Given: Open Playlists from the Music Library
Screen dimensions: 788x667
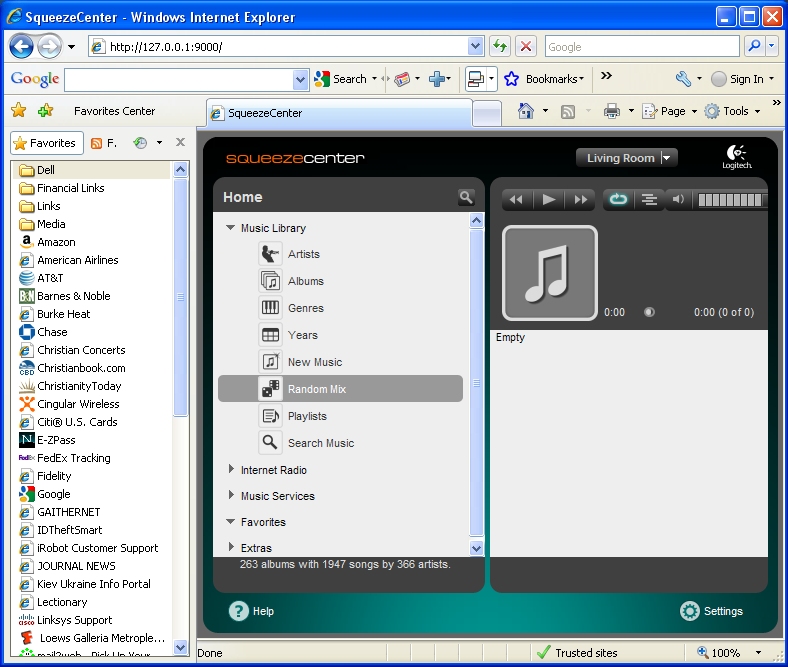Looking at the screenshot, I should (307, 416).
